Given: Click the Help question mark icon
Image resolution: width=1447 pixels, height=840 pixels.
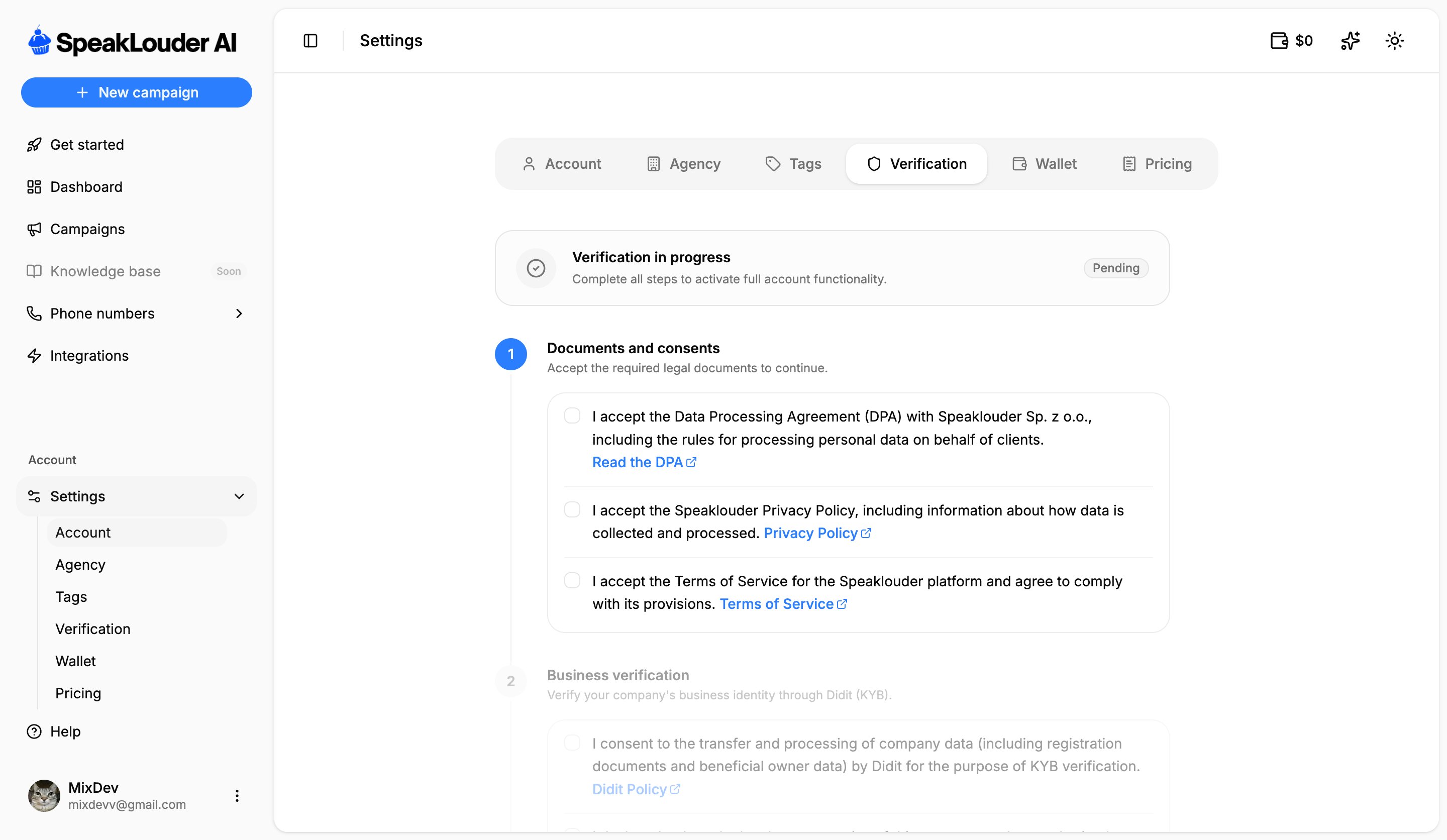Looking at the screenshot, I should [x=34, y=731].
